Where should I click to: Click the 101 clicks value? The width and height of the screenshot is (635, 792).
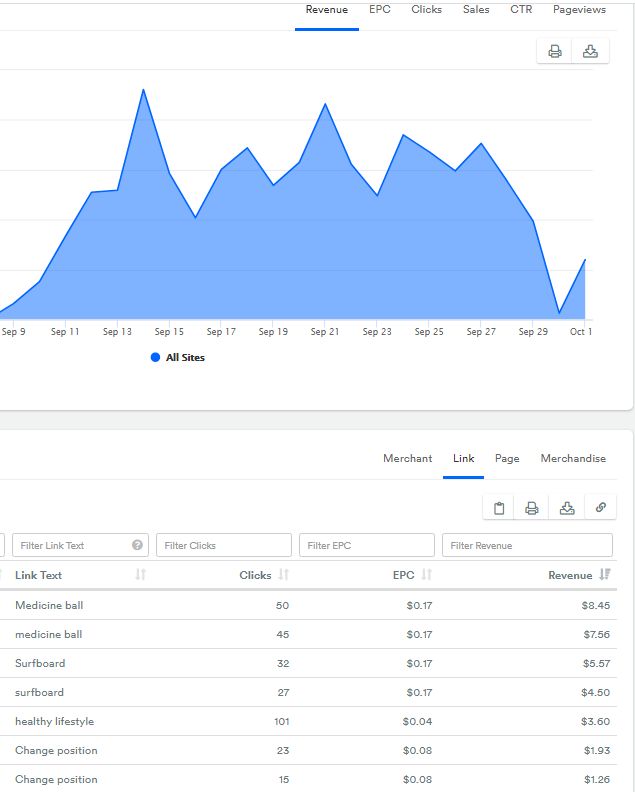point(281,721)
